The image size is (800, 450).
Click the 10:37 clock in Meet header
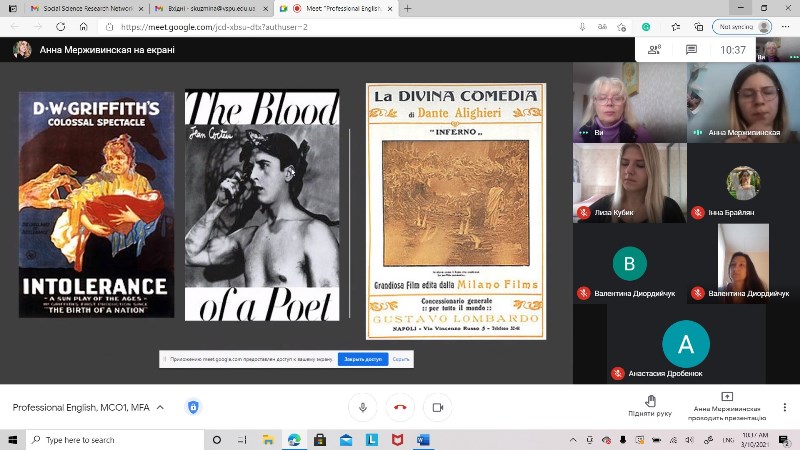point(733,50)
